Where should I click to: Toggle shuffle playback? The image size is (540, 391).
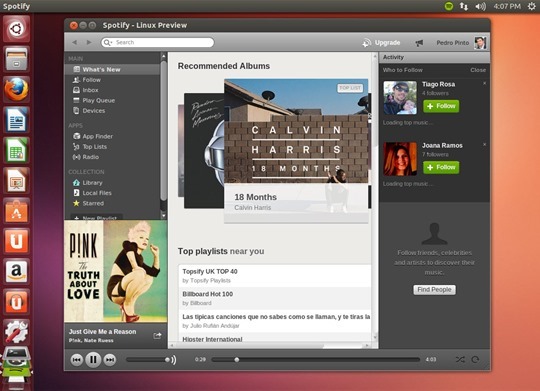coord(460,360)
